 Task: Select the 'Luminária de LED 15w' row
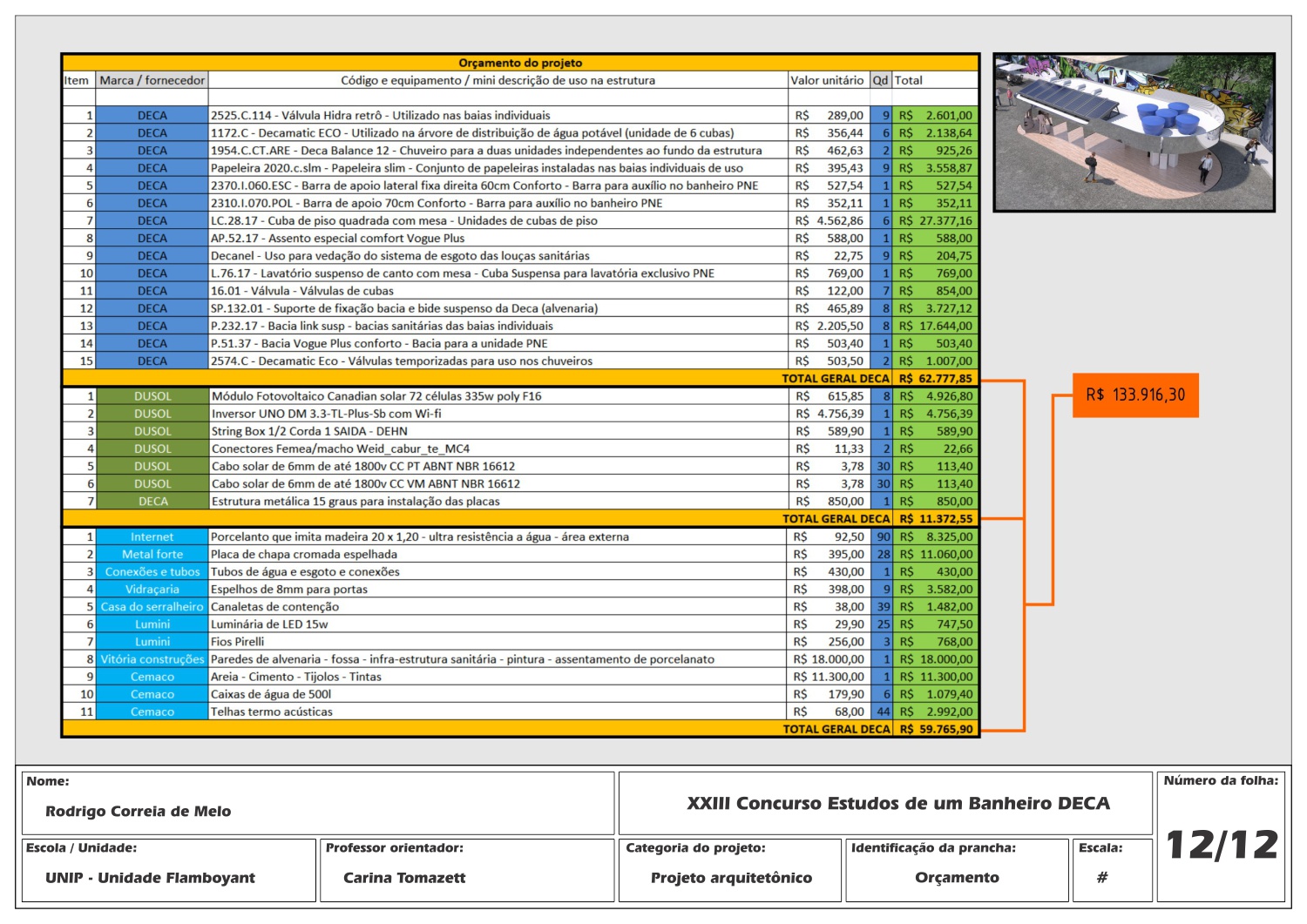(x=520, y=624)
